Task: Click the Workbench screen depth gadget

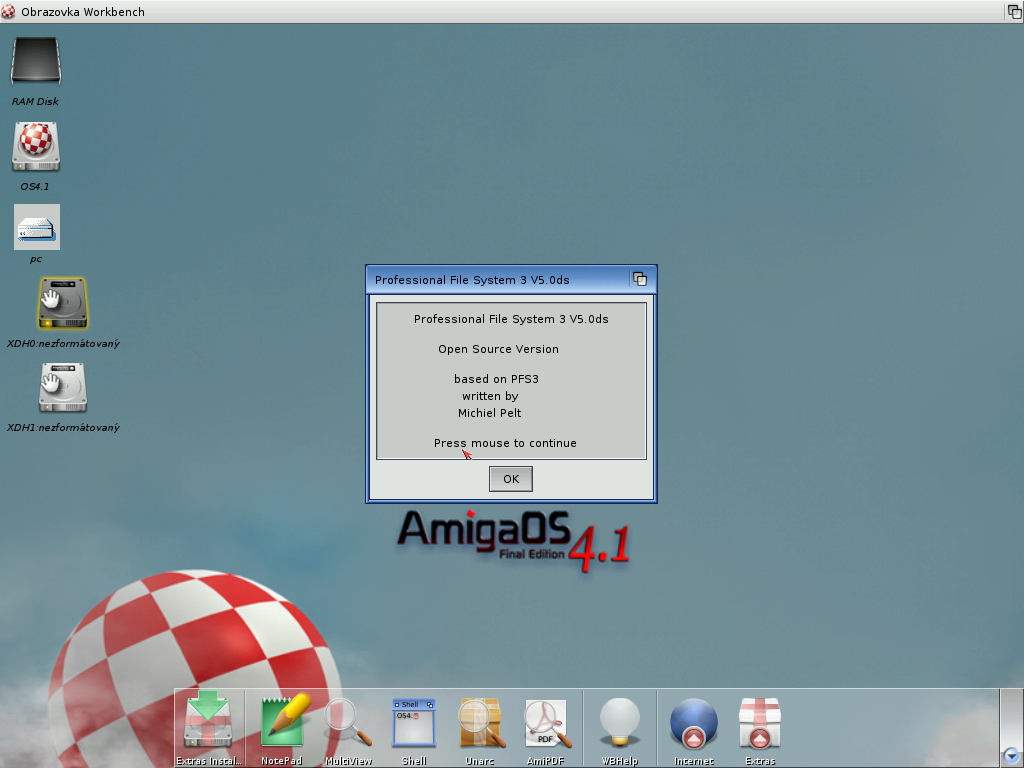Action: (x=1014, y=11)
